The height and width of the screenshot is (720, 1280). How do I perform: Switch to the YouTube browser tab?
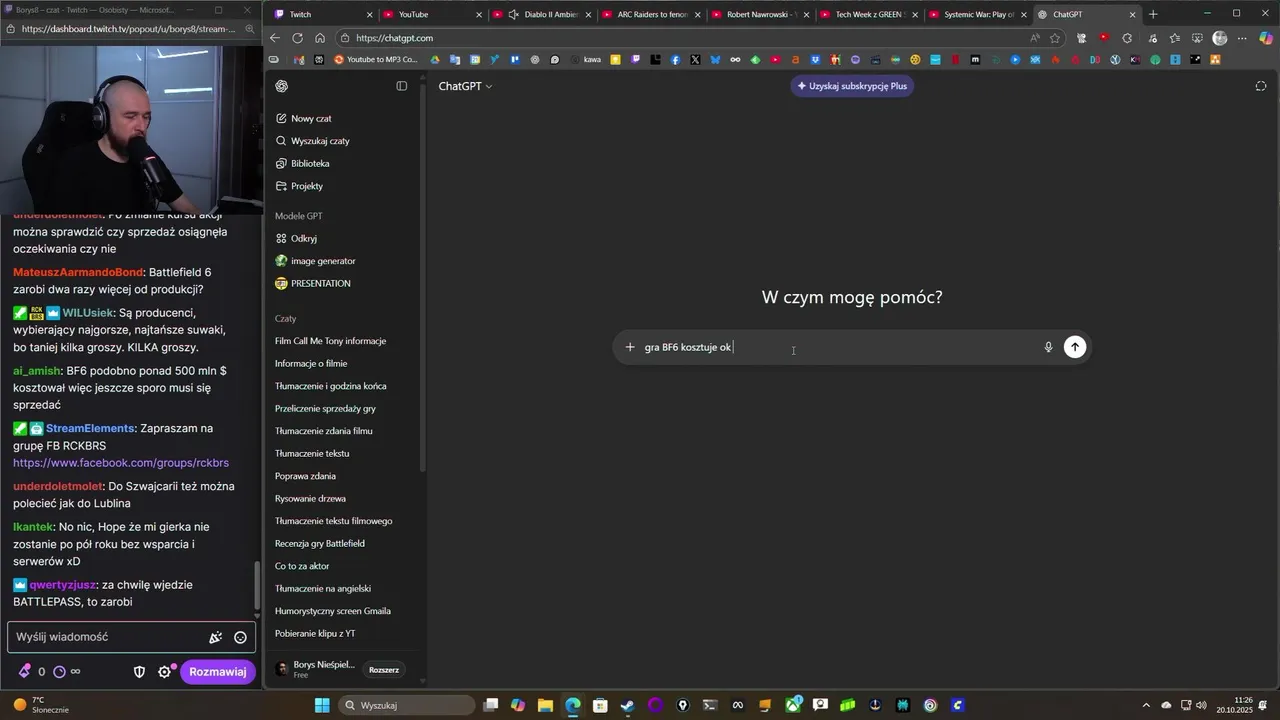coord(433,14)
